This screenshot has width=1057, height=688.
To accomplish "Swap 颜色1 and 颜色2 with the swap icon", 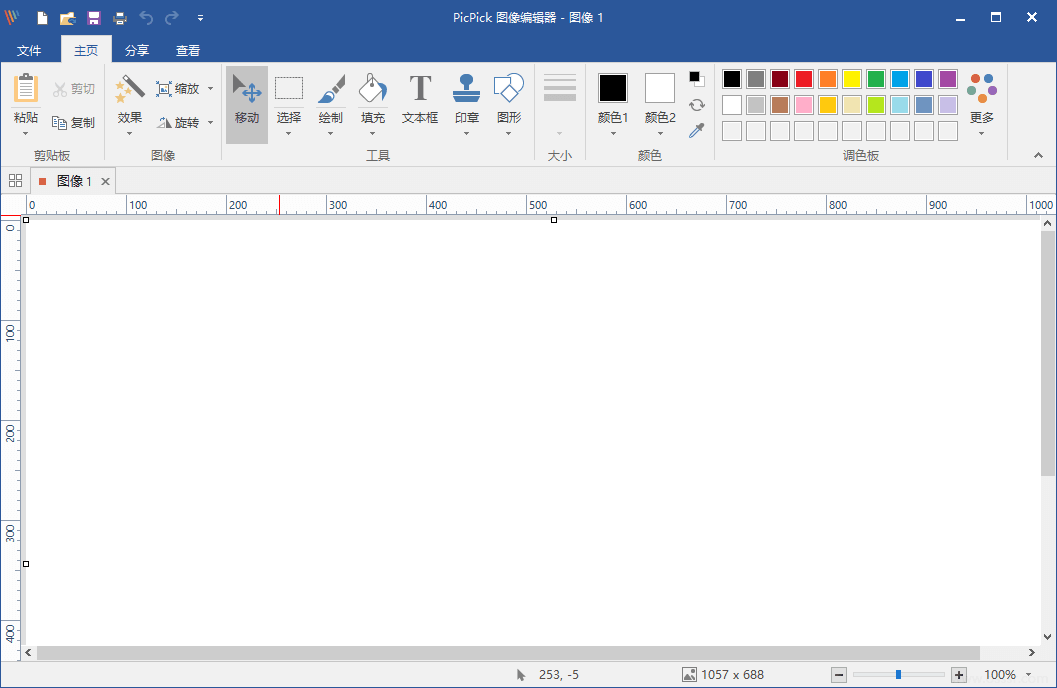I will pyautogui.click(x=696, y=104).
